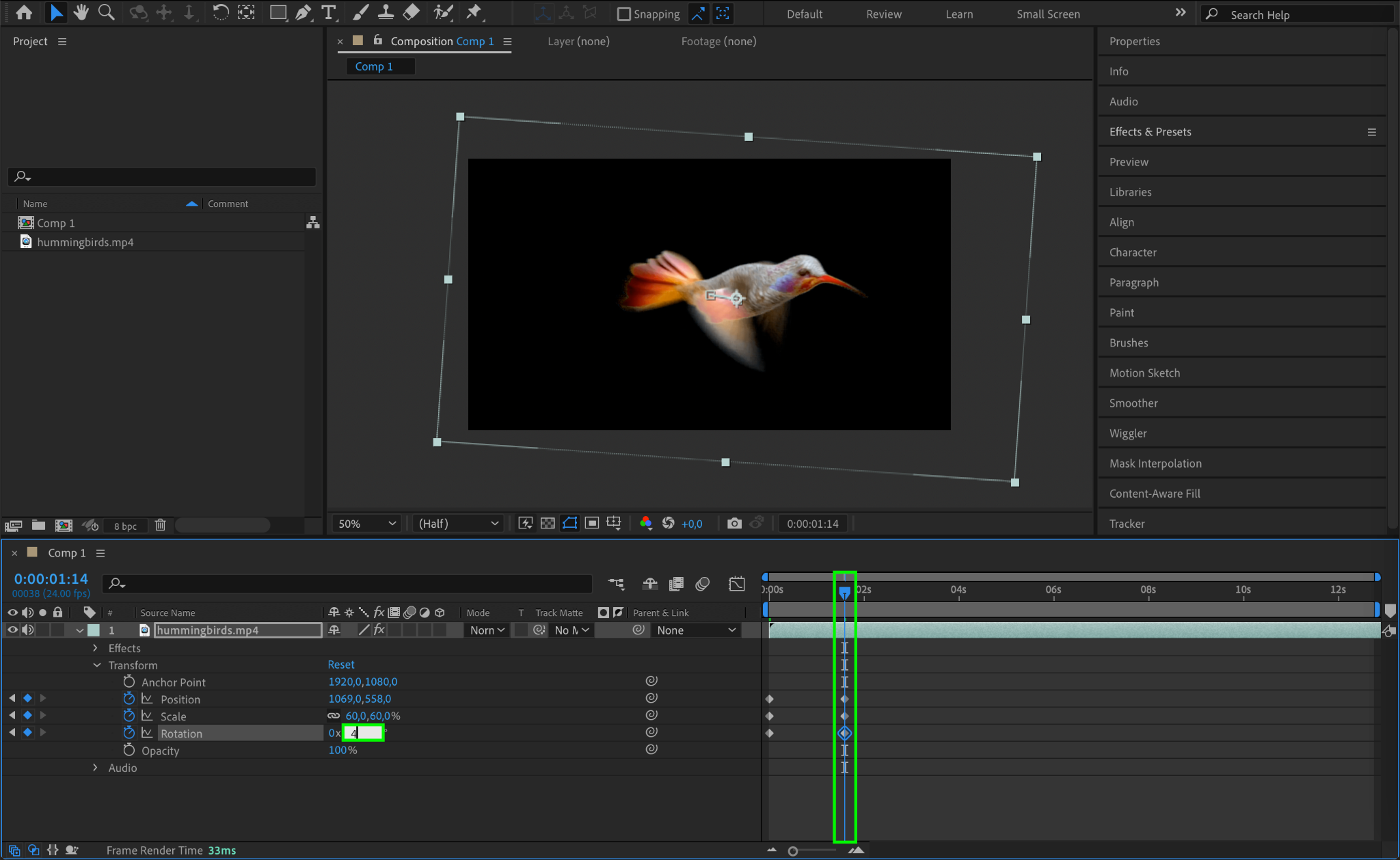
Task: Select the Hand tool
Action: (81, 12)
